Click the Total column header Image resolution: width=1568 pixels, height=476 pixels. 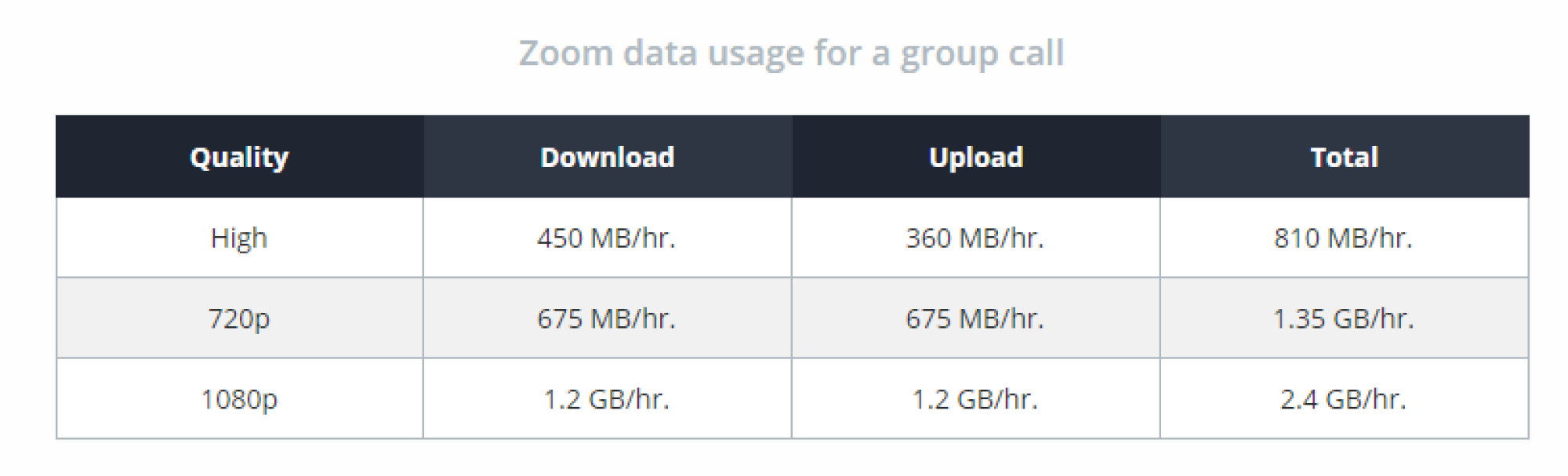pos(1345,157)
